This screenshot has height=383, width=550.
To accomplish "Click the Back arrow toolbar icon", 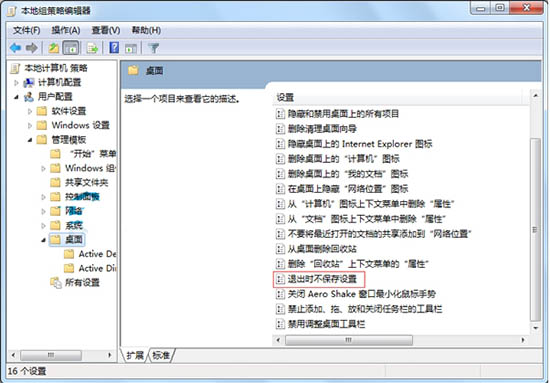I will click(15, 48).
